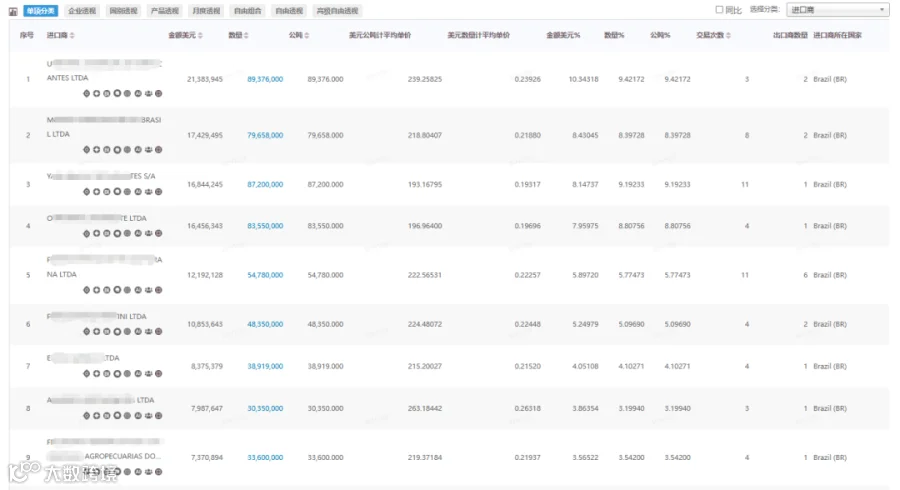This screenshot has width=900, height=490.
Task: Click the people group icon in row 8
Action: coord(149,415)
